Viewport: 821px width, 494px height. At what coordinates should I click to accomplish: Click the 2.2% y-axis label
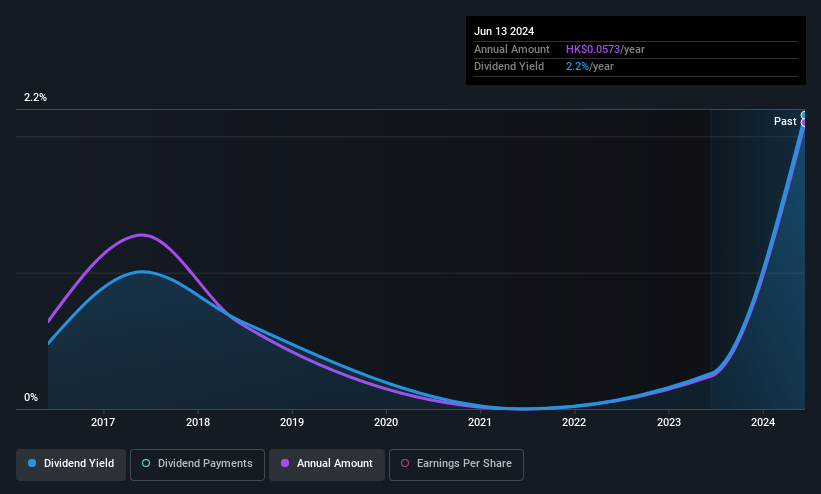(35, 97)
